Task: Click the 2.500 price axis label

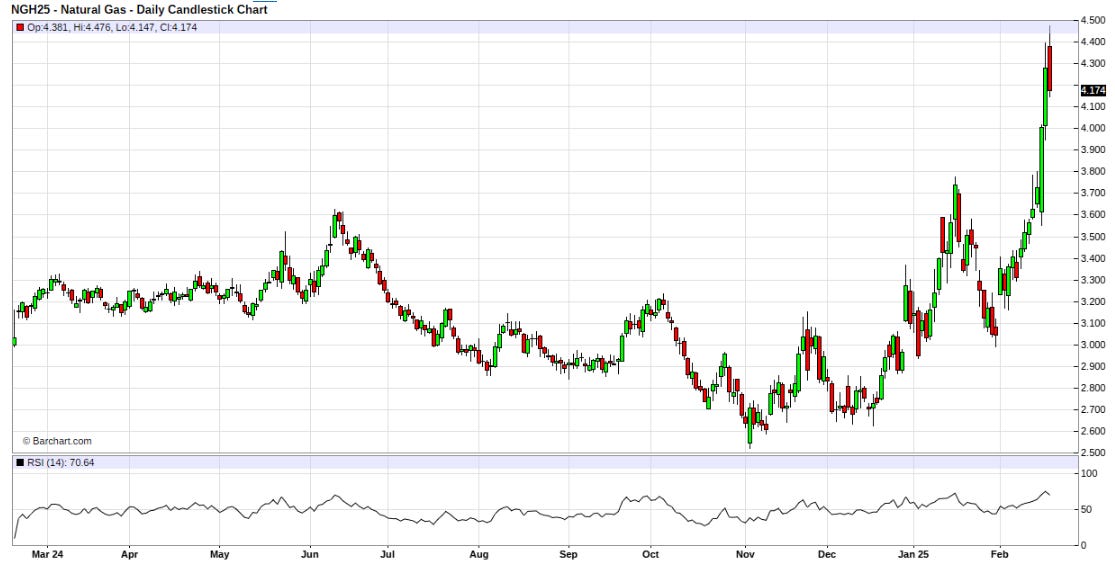Action: [x=1092, y=453]
